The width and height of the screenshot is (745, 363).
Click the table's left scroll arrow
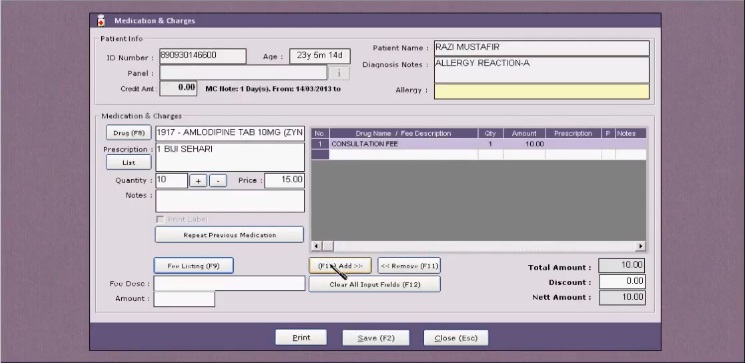tap(316, 246)
